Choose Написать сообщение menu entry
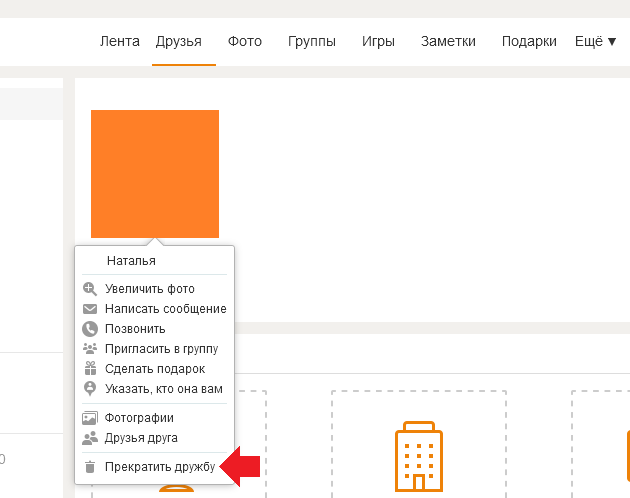Image resolution: width=630 pixels, height=498 pixels. coord(166,309)
